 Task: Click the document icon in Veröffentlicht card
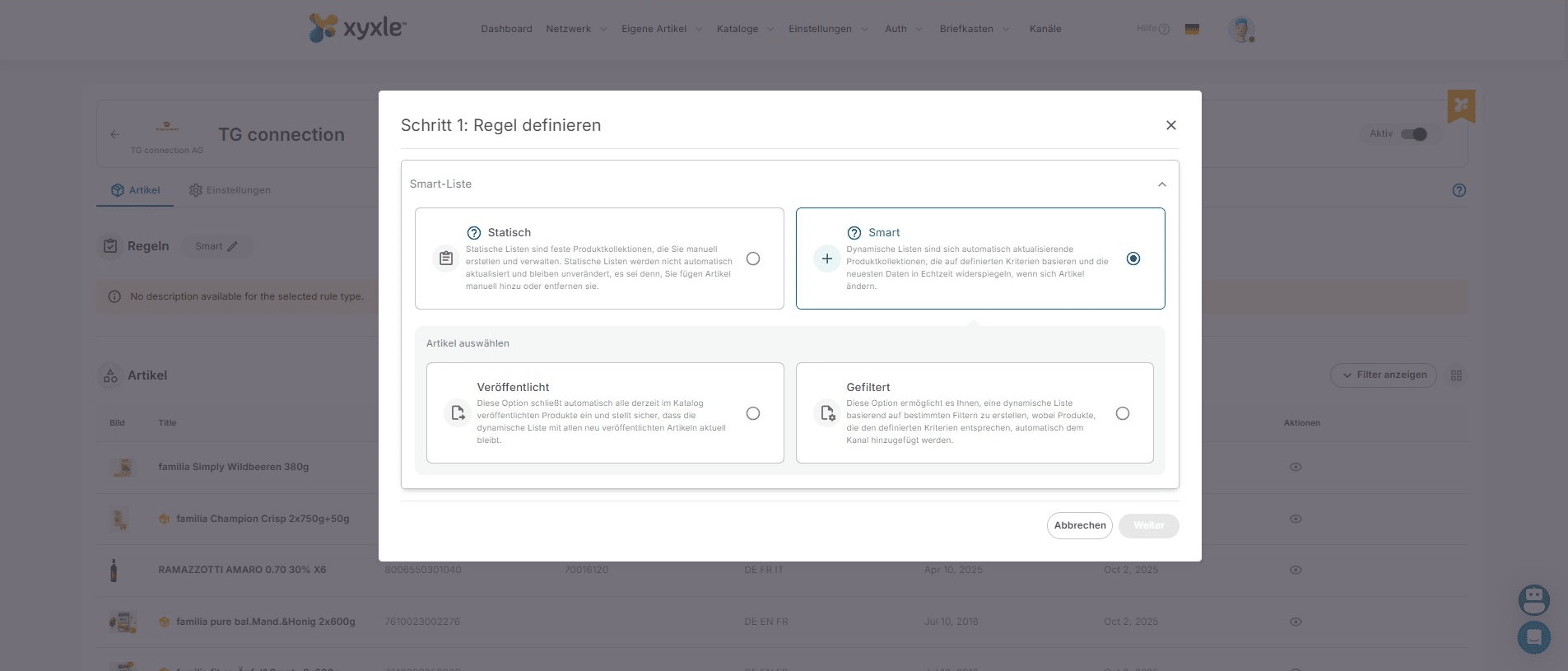point(458,412)
